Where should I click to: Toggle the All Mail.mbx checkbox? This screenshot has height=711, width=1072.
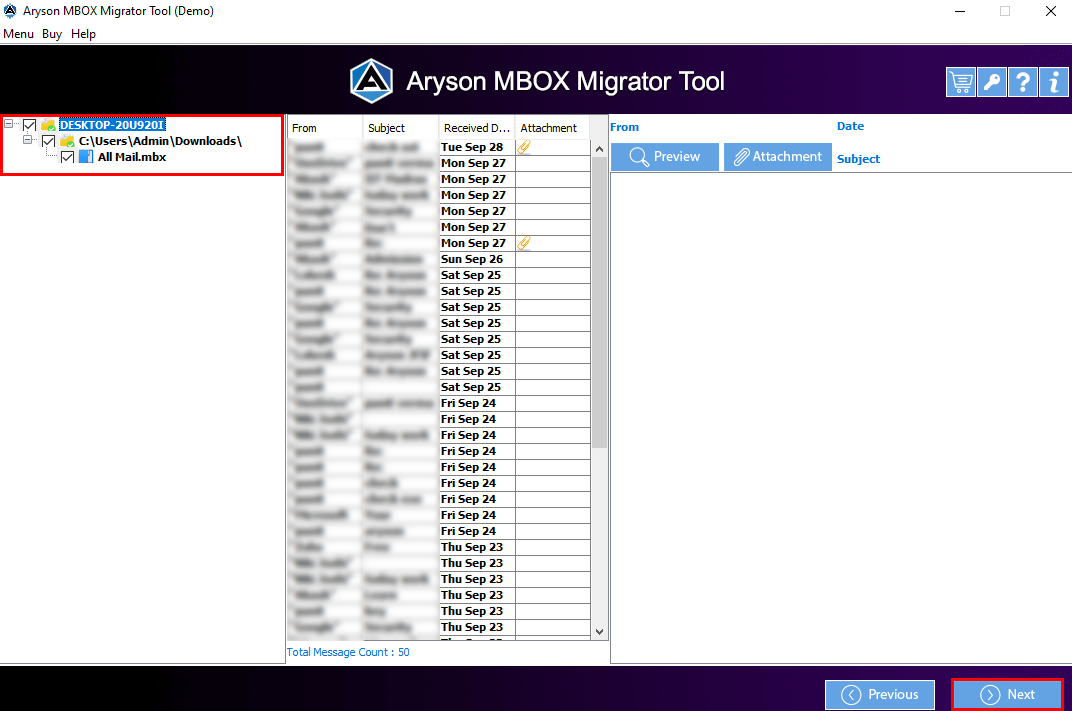pos(67,157)
